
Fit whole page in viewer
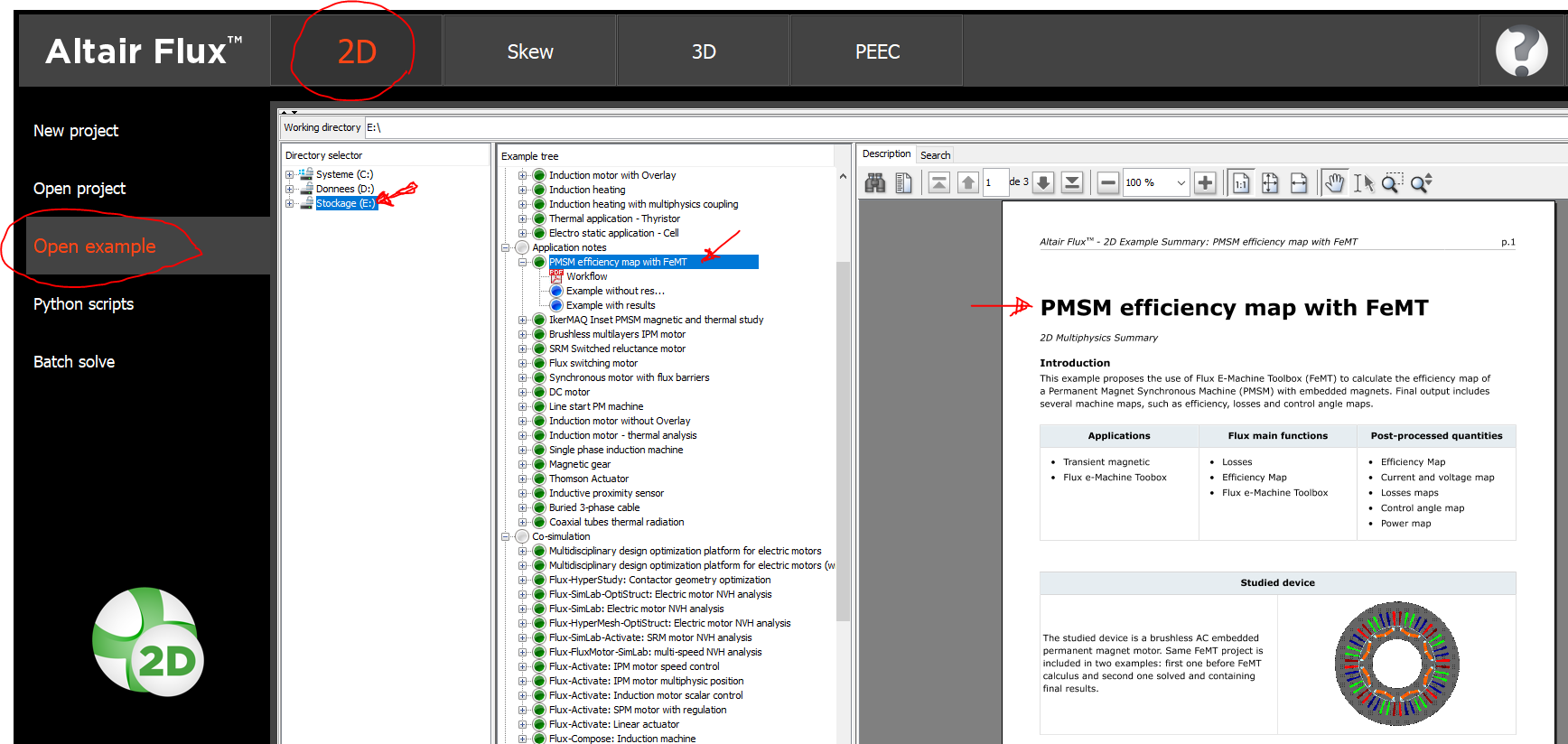[x=1270, y=183]
